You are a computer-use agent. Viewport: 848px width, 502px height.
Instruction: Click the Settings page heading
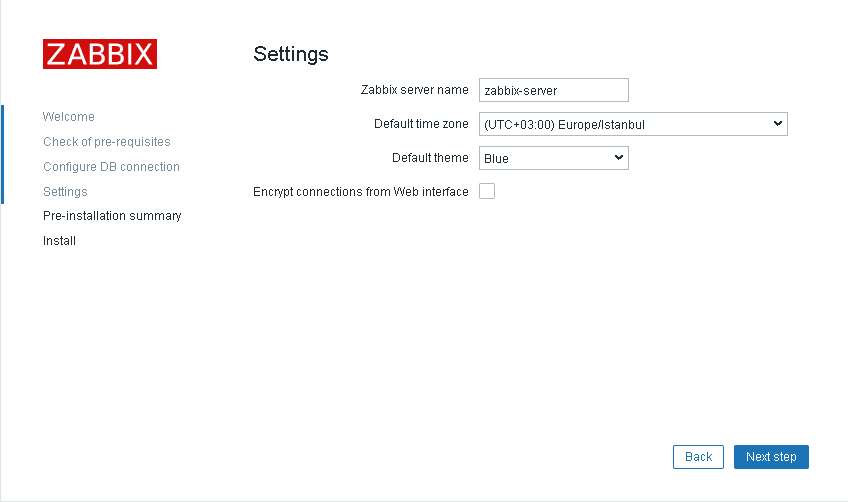pos(291,54)
